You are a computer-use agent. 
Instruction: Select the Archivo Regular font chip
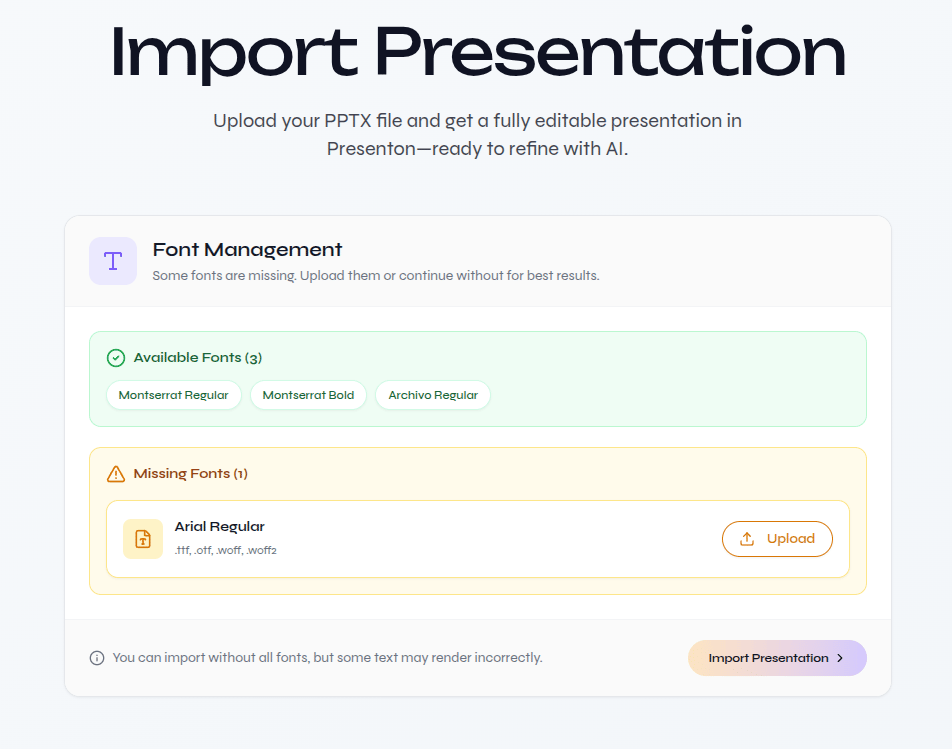click(433, 395)
